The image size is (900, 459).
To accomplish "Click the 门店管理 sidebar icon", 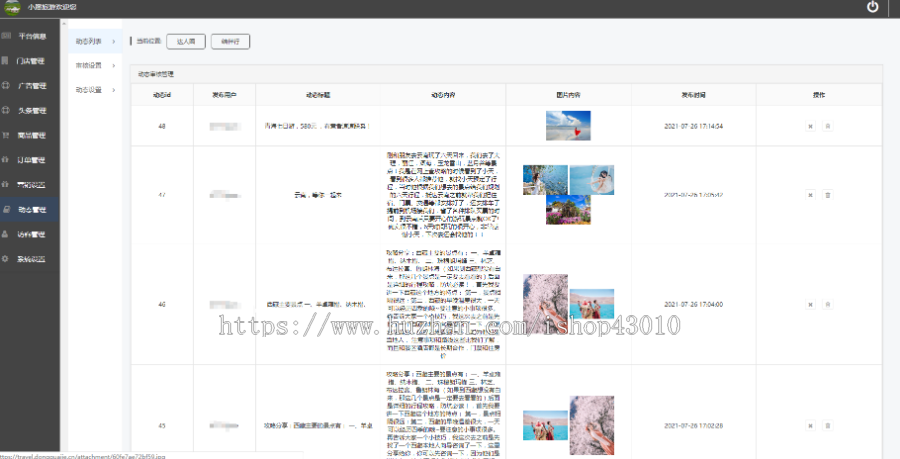I will 6,60.
